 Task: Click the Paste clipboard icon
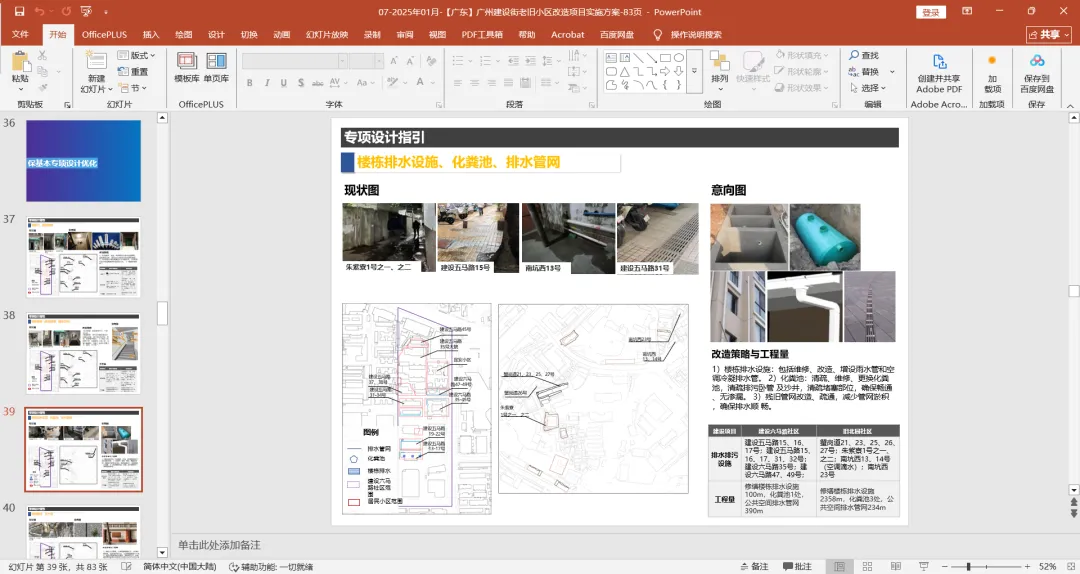click(21, 62)
